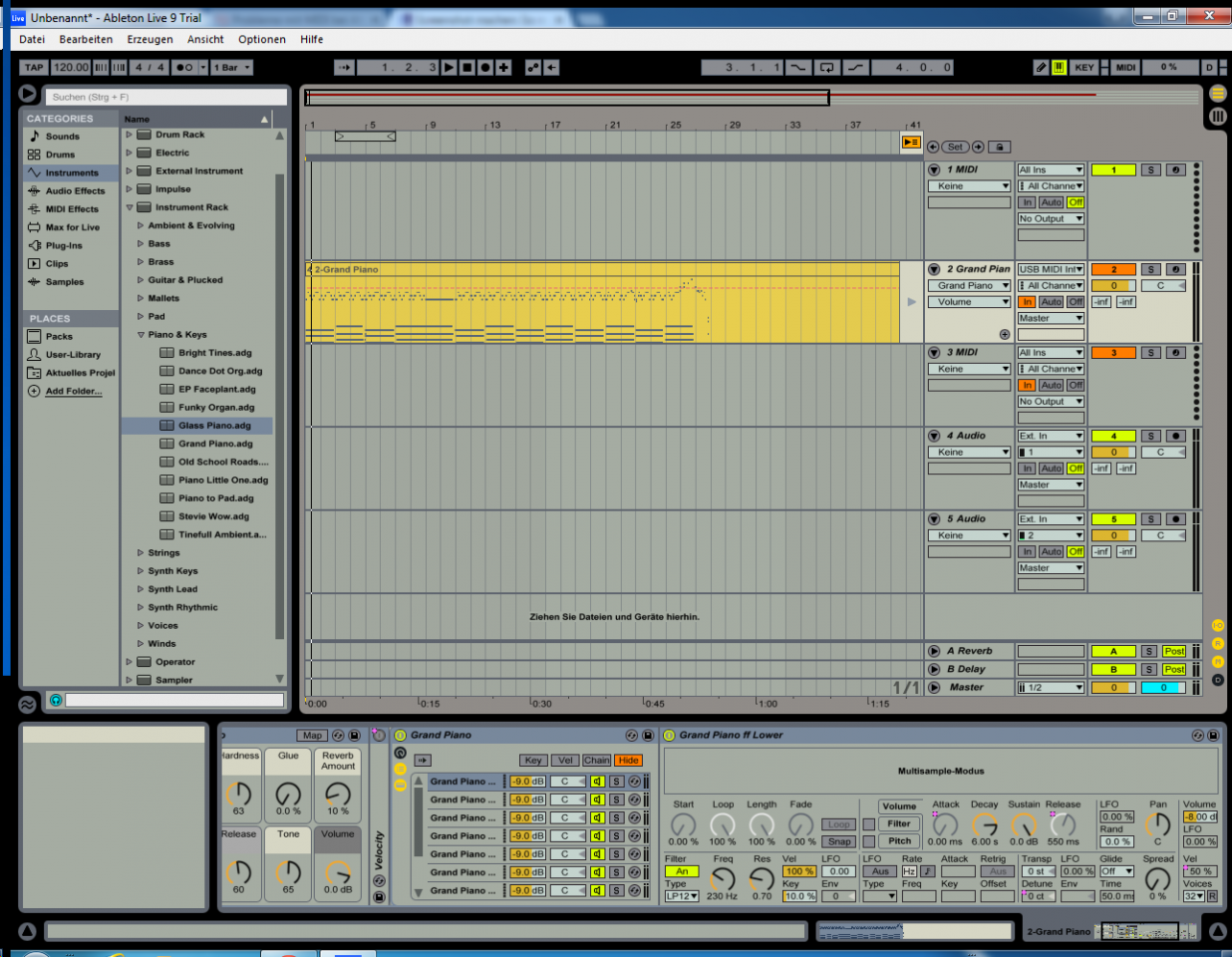
Task: Enable the Draw Mode pencil
Action: pos(1042,68)
